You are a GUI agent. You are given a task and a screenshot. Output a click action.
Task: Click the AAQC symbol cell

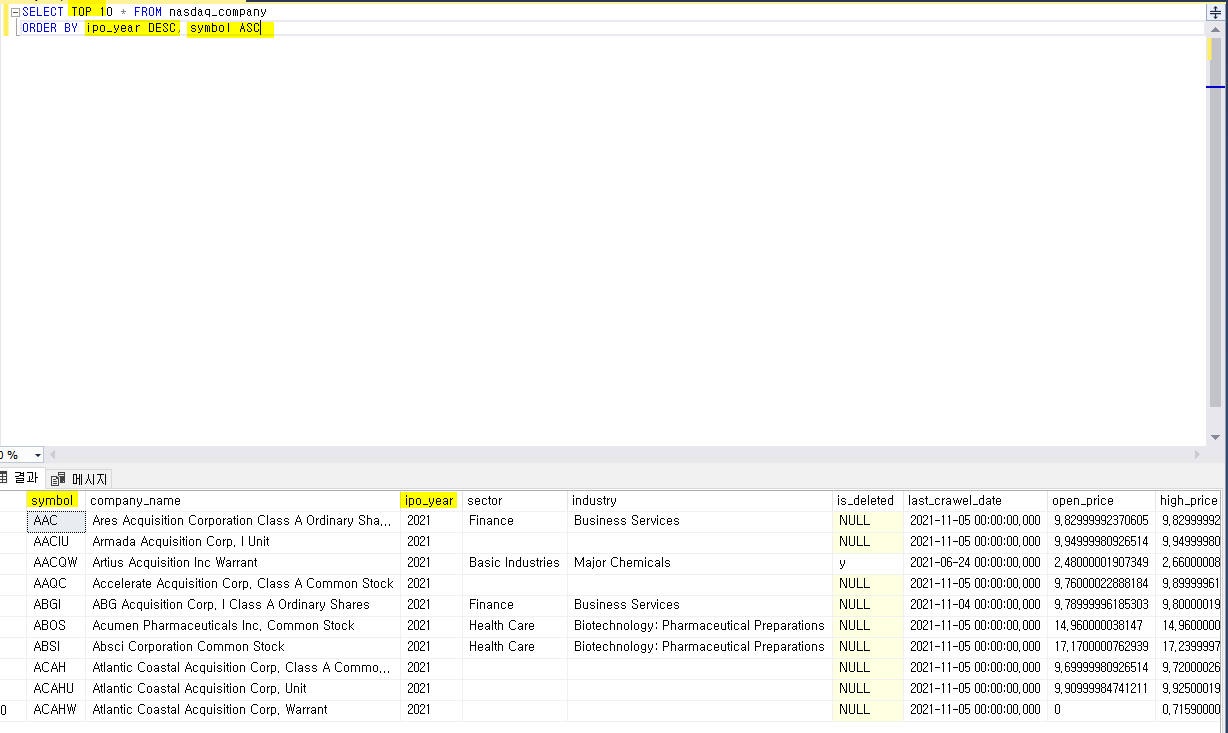coord(56,584)
